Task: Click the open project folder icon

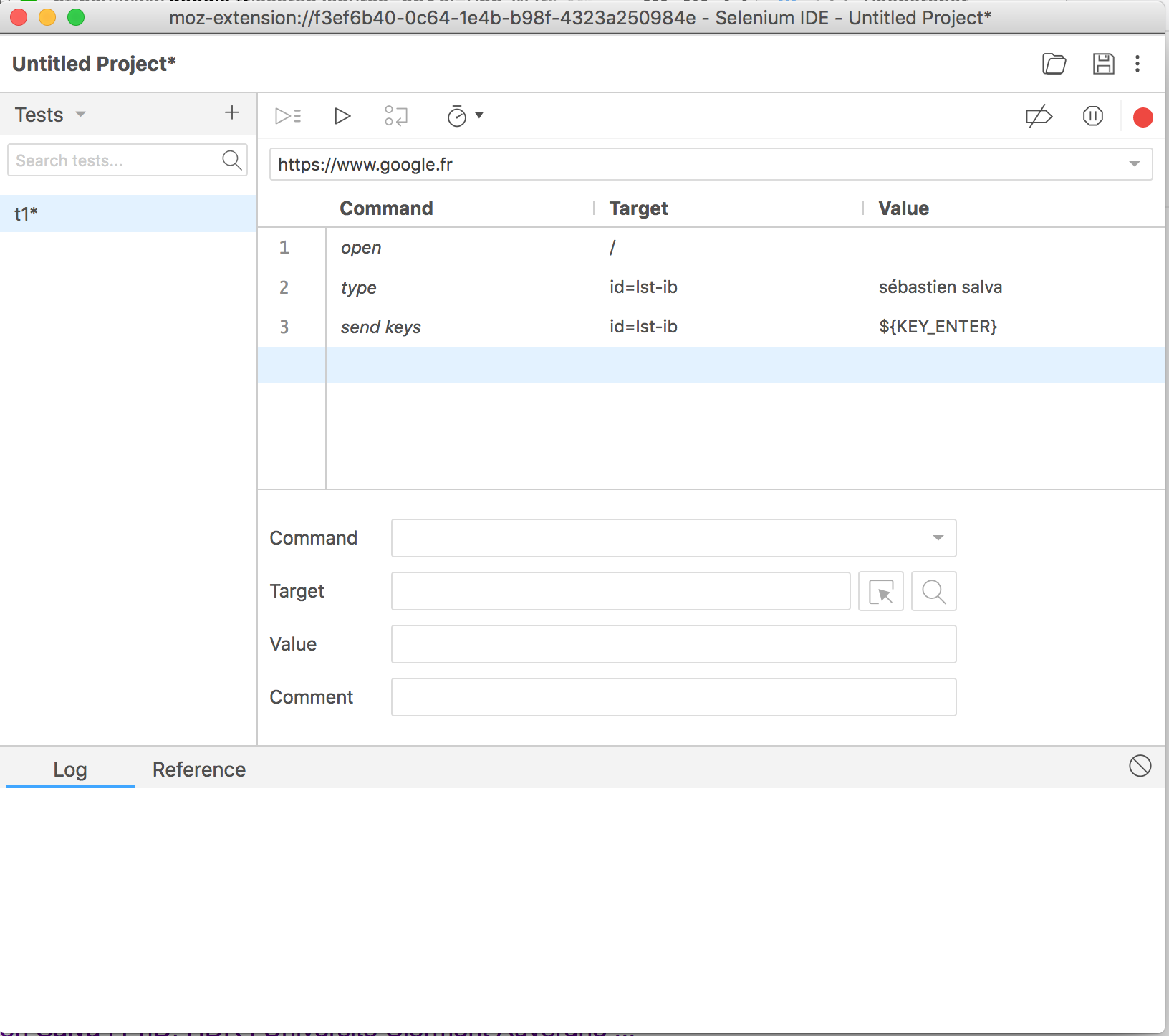Action: (1054, 64)
